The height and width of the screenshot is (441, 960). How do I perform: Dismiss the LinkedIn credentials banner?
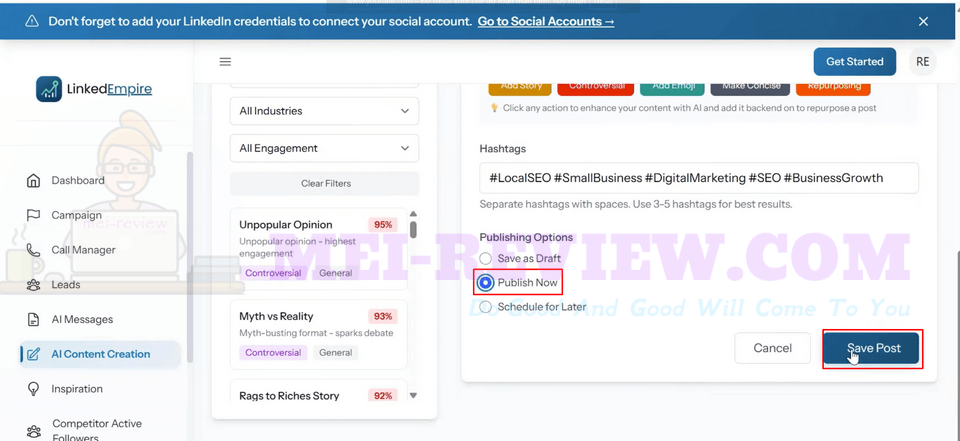(x=923, y=21)
